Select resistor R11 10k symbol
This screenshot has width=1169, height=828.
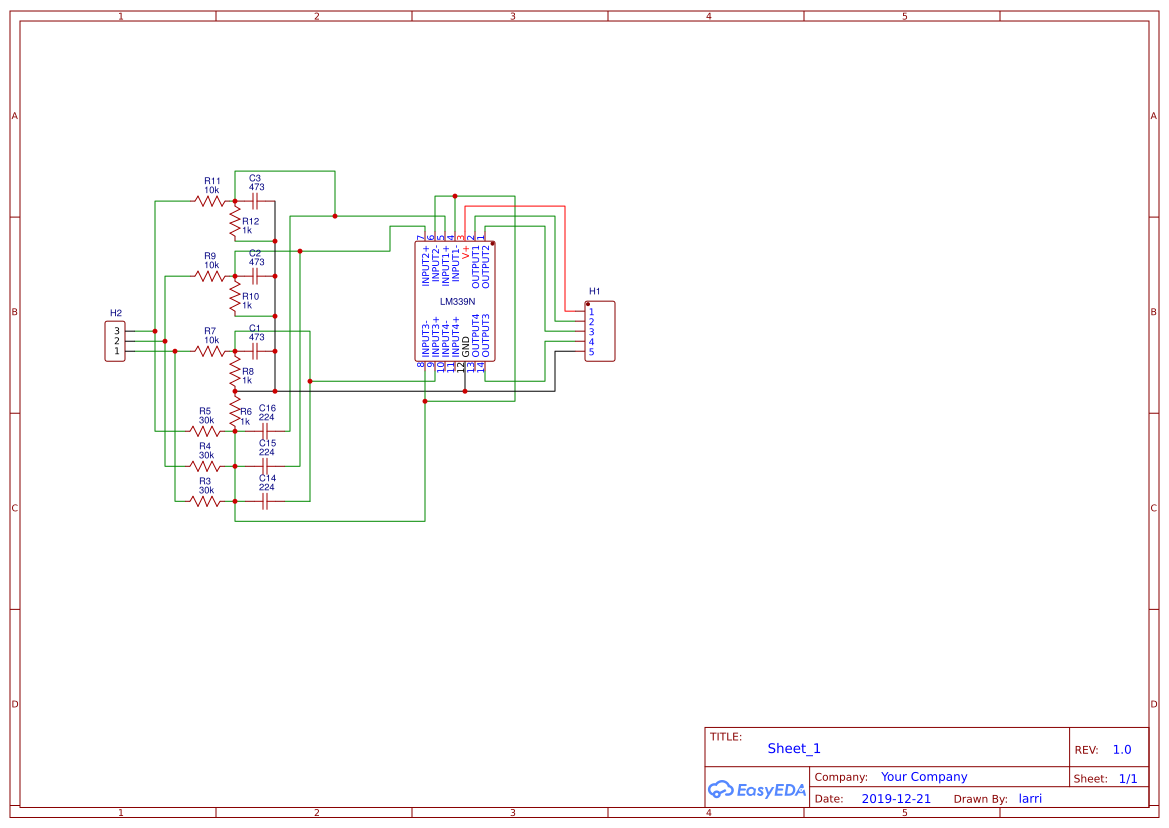click(209, 201)
